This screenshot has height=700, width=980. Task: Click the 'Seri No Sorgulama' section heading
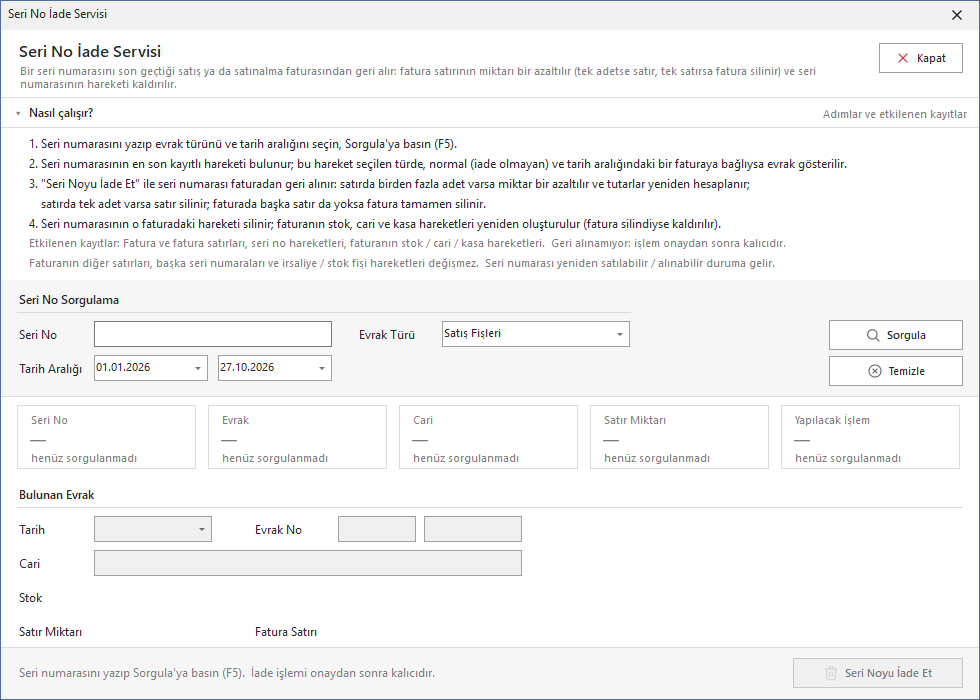[69, 300]
